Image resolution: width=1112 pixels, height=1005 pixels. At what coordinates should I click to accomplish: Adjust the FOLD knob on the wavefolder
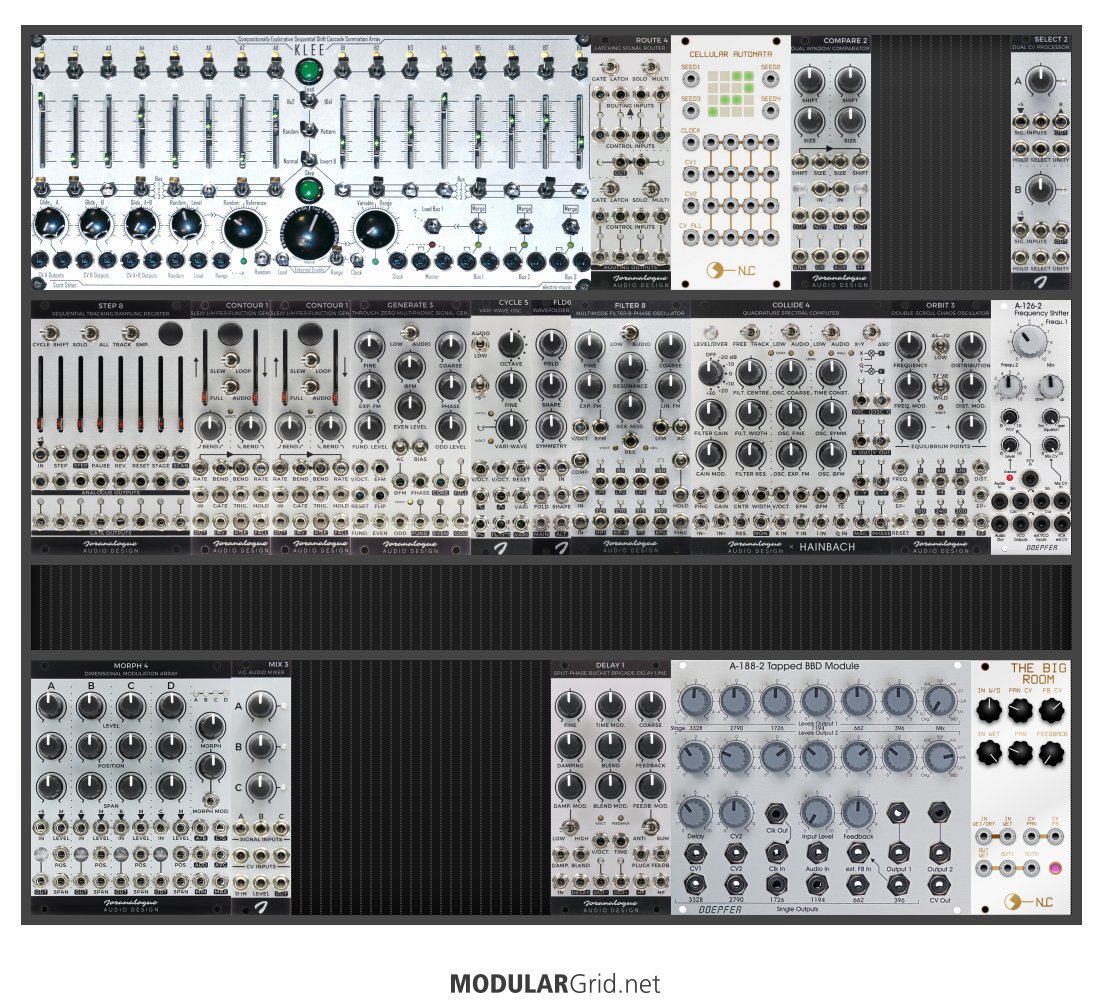pyautogui.click(x=550, y=345)
